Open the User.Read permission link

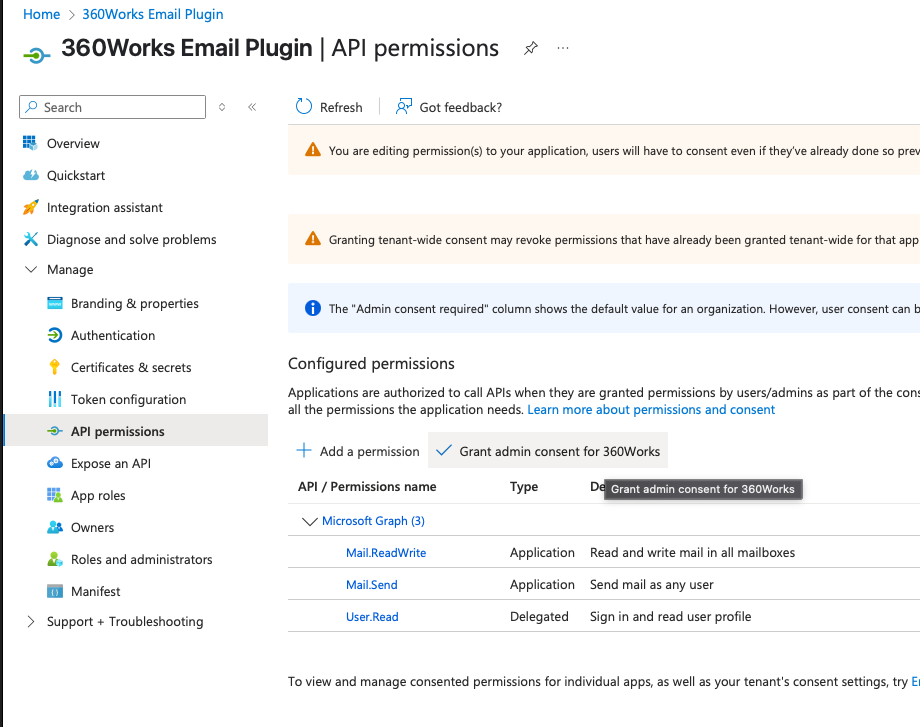click(372, 617)
